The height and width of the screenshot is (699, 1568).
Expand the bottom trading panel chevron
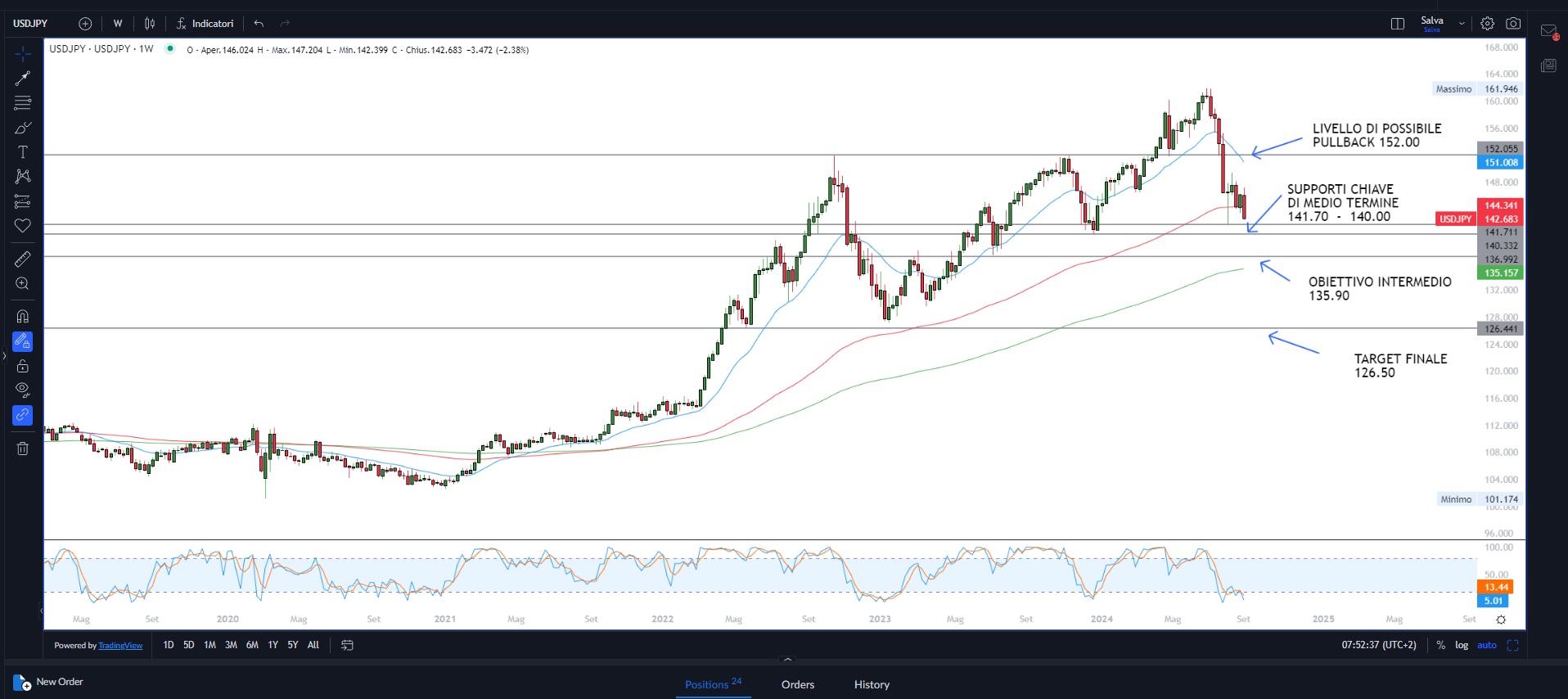[787, 659]
